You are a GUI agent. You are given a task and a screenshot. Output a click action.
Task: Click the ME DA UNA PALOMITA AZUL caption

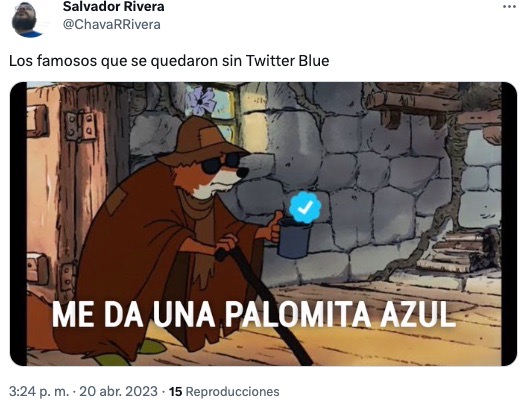pyautogui.click(x=252, y=314)
